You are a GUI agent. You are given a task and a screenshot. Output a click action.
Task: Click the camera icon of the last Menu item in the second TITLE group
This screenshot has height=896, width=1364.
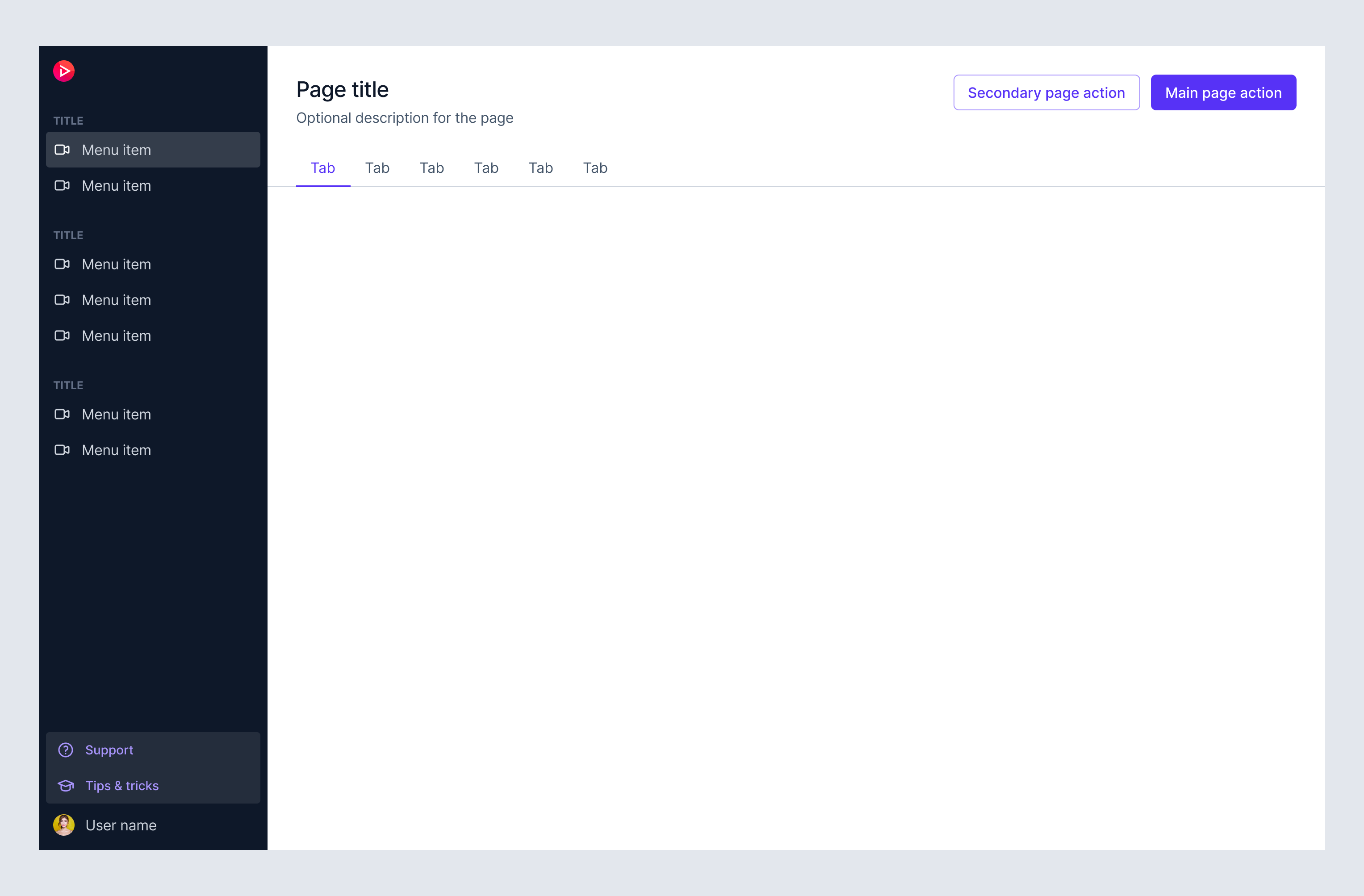pos(62,336)
